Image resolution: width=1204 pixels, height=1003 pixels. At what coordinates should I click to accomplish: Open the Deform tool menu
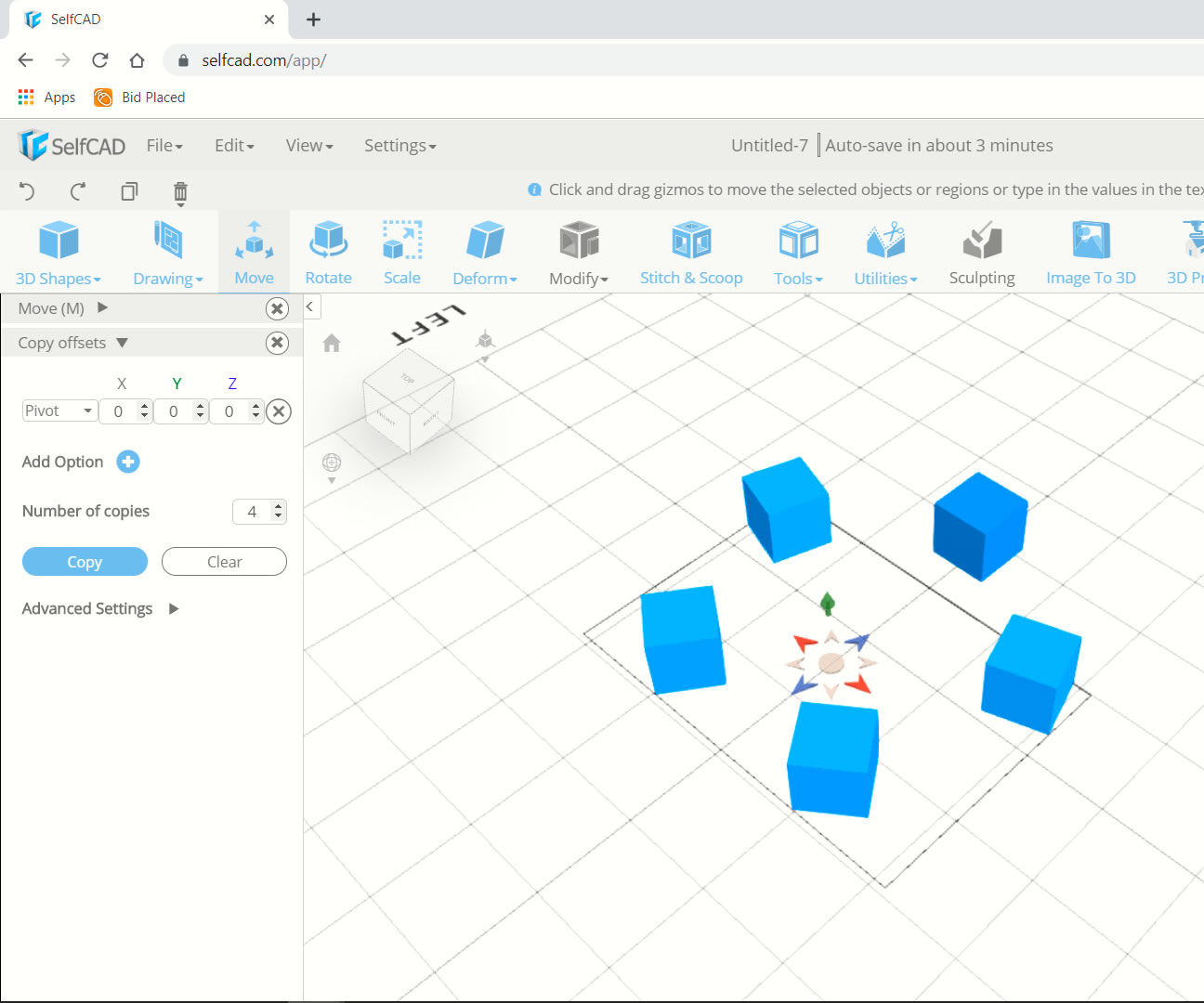[x=485, y=253]
